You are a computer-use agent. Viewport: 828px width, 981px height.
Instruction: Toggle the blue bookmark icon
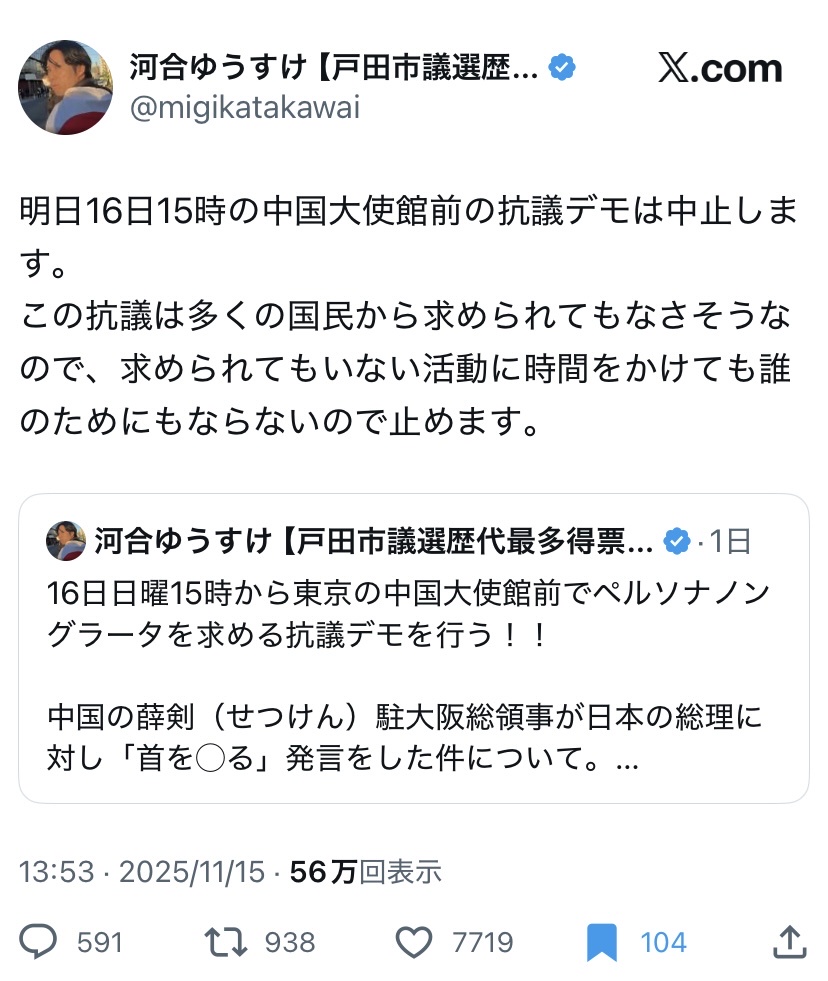click(602, 941)
